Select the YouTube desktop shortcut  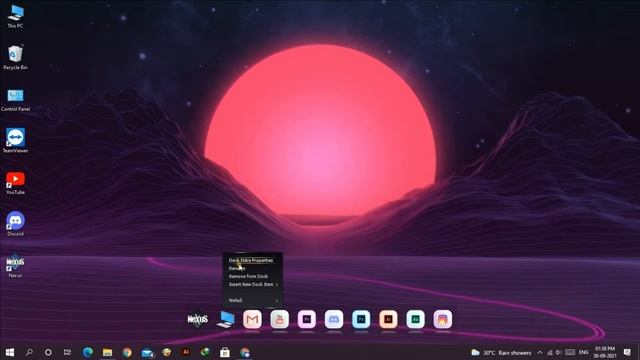click(16, 183)
